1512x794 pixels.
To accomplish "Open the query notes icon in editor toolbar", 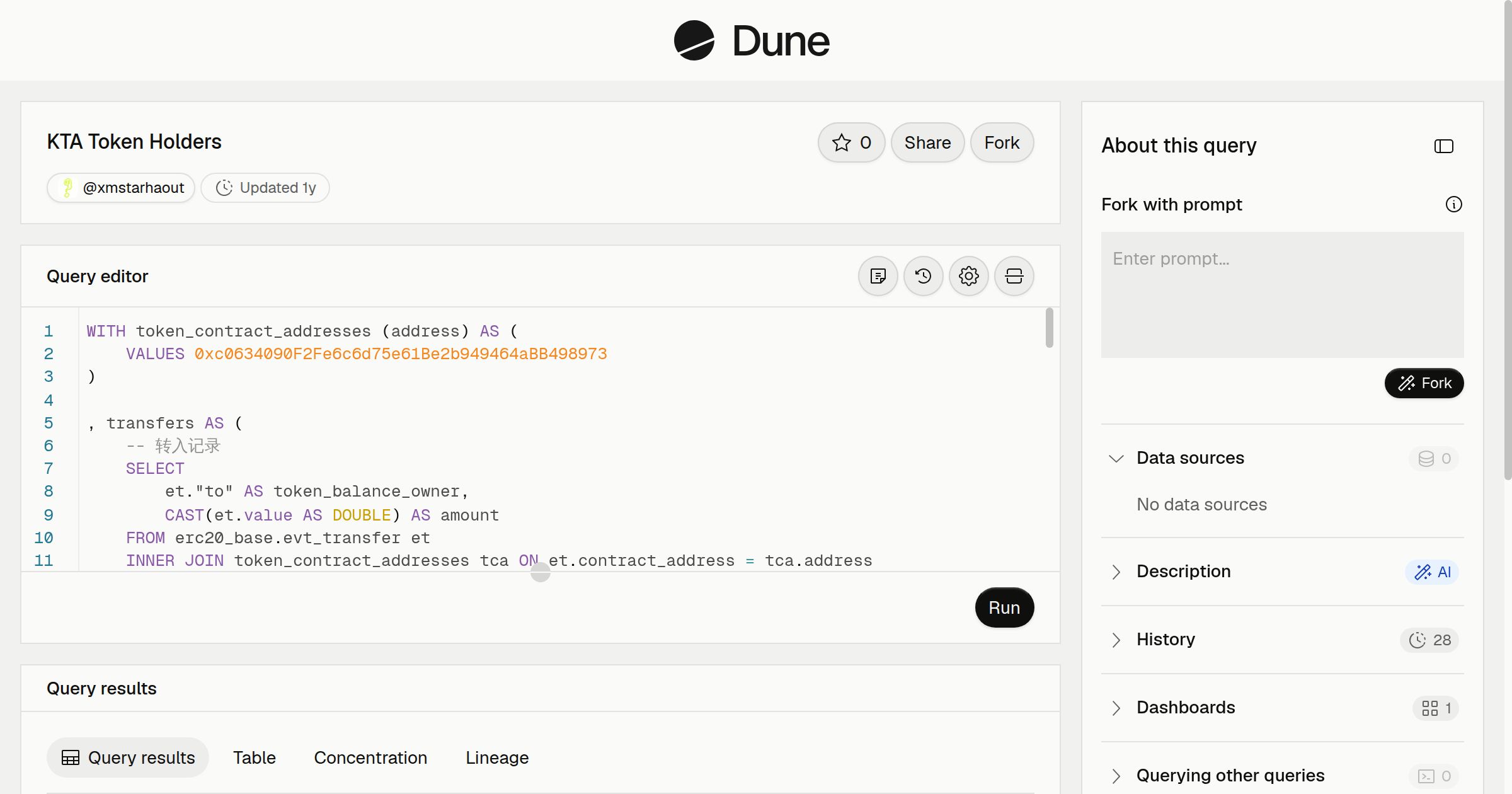I will click(878, 276).
